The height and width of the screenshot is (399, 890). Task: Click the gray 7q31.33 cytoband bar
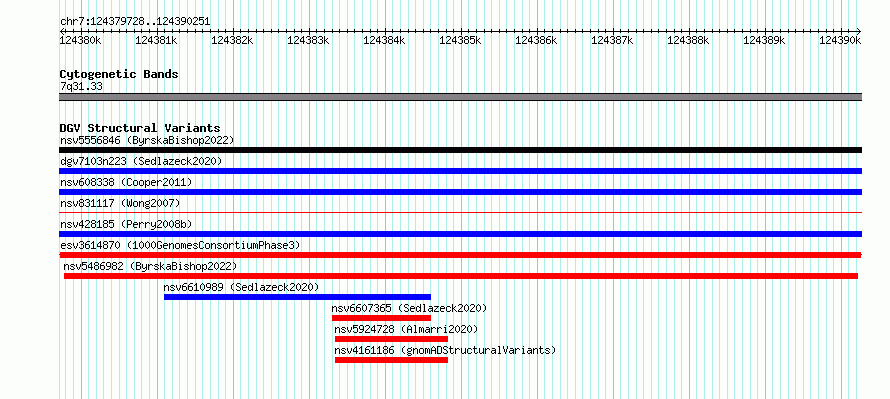pyautogui.click(x=460, y=97)
